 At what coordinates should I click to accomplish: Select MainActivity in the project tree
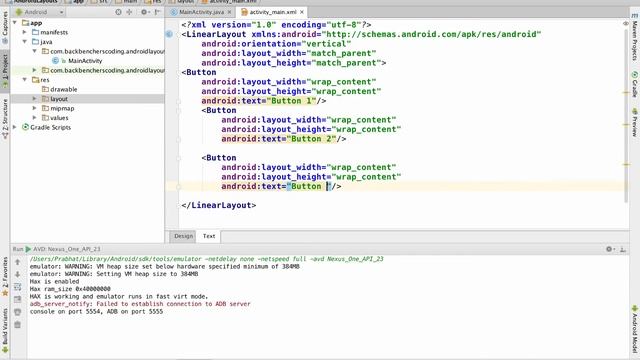tap(85, 61)
